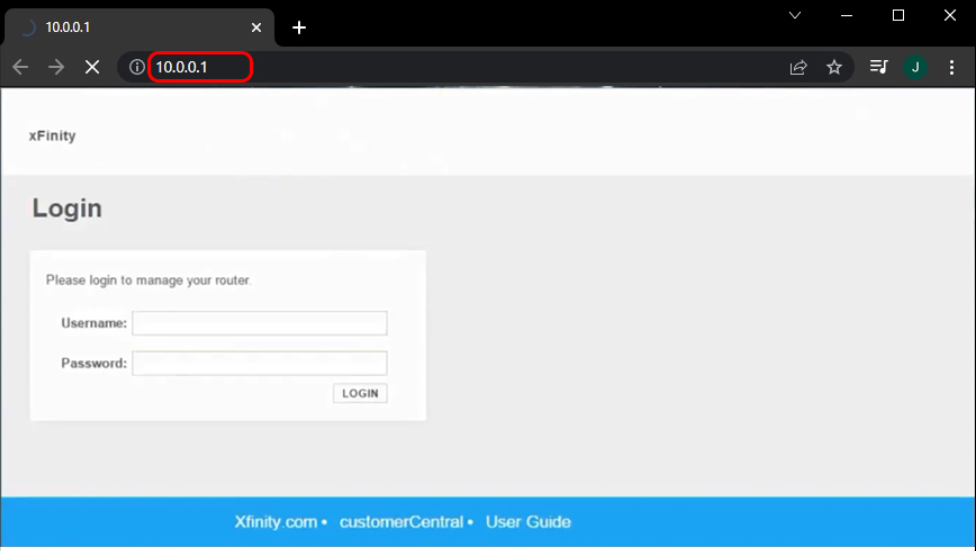Close the browser window
This screenshot has height=551, width=977.
pyautogui.click(x=950, y=16)
